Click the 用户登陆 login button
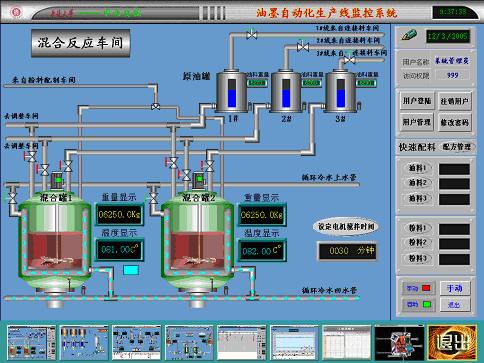Screen dimensions: 484x363 pyautogui.click(x=417, y=101)
